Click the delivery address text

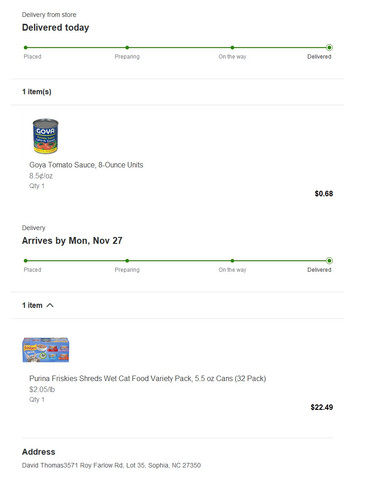click(111, 465)
